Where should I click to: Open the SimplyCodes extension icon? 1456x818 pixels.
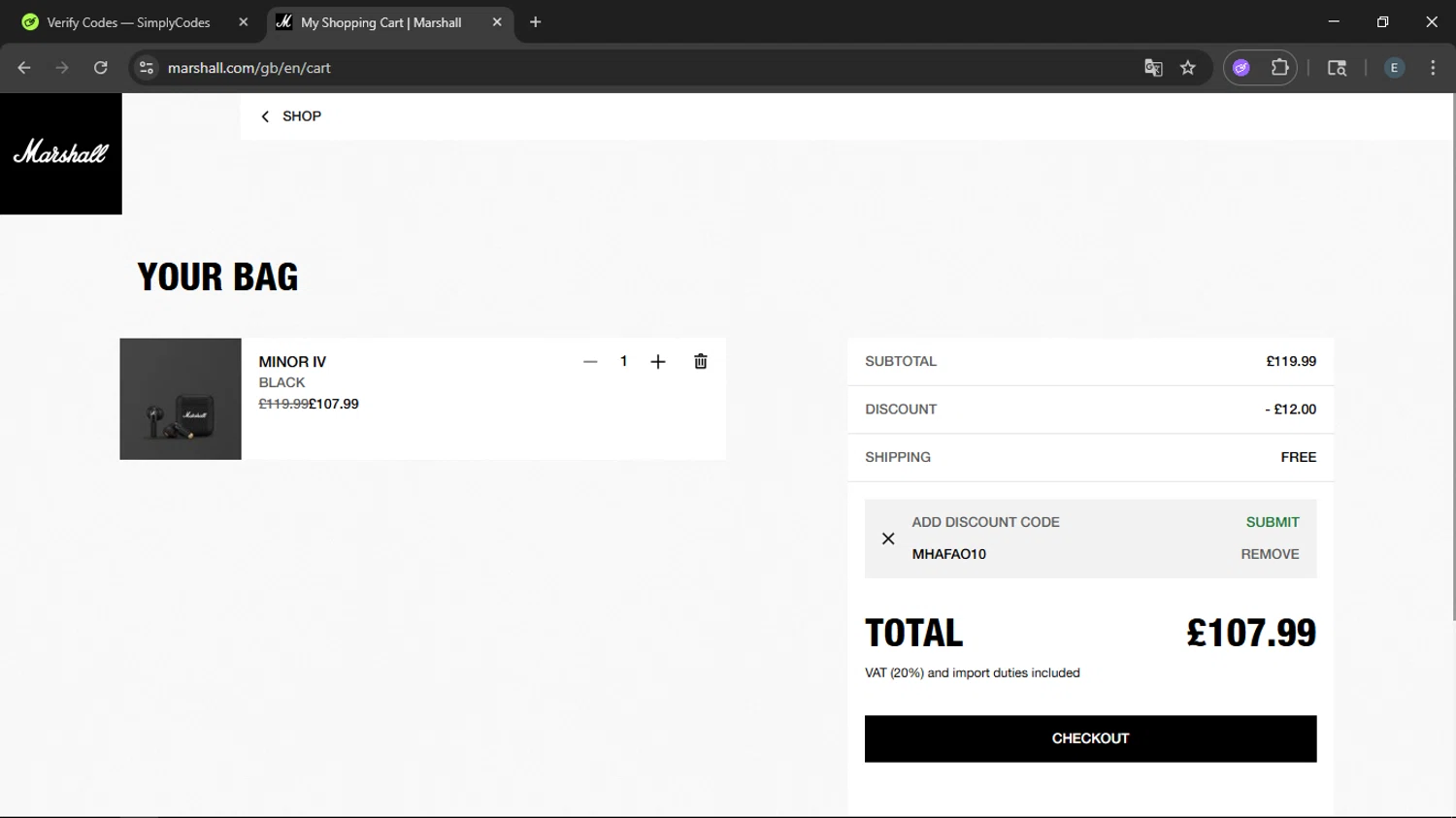coord(1241,68)
